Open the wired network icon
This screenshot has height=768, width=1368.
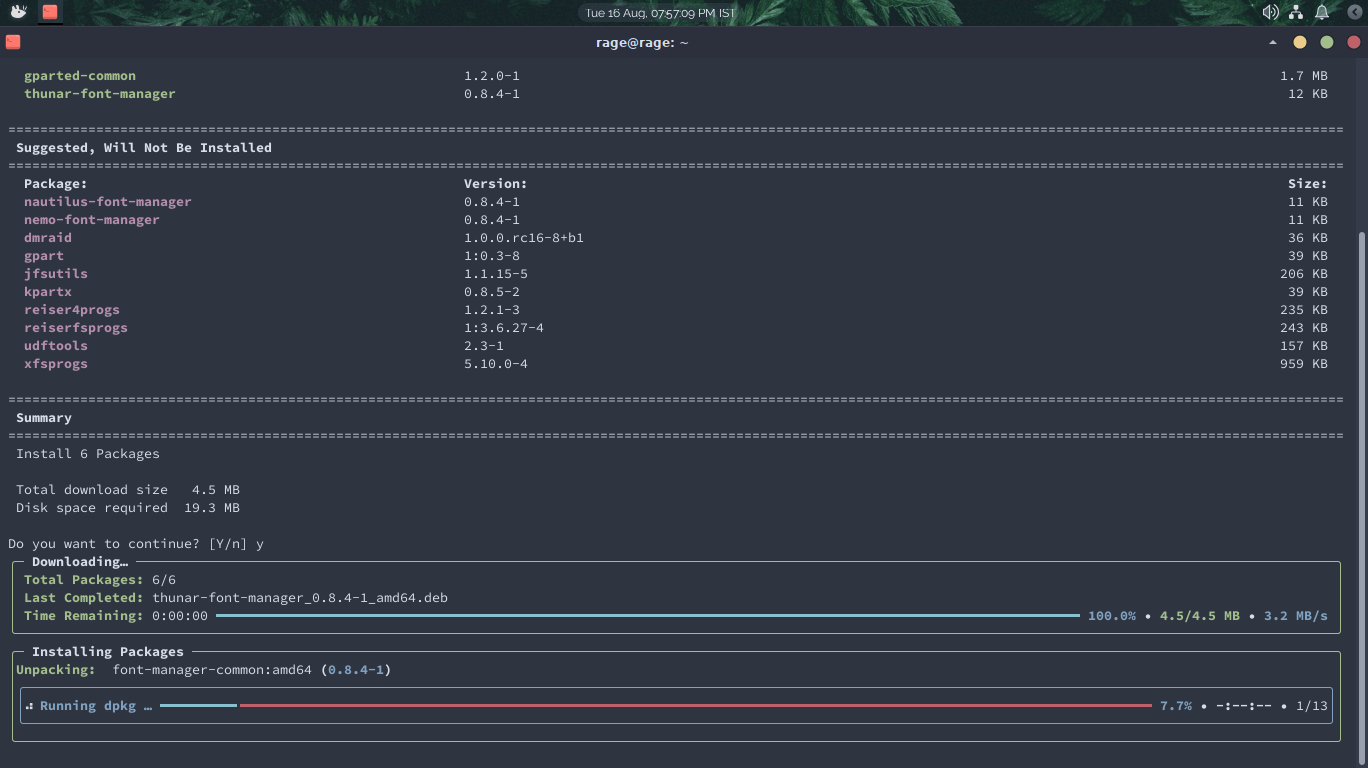[x=1296, y=12]
